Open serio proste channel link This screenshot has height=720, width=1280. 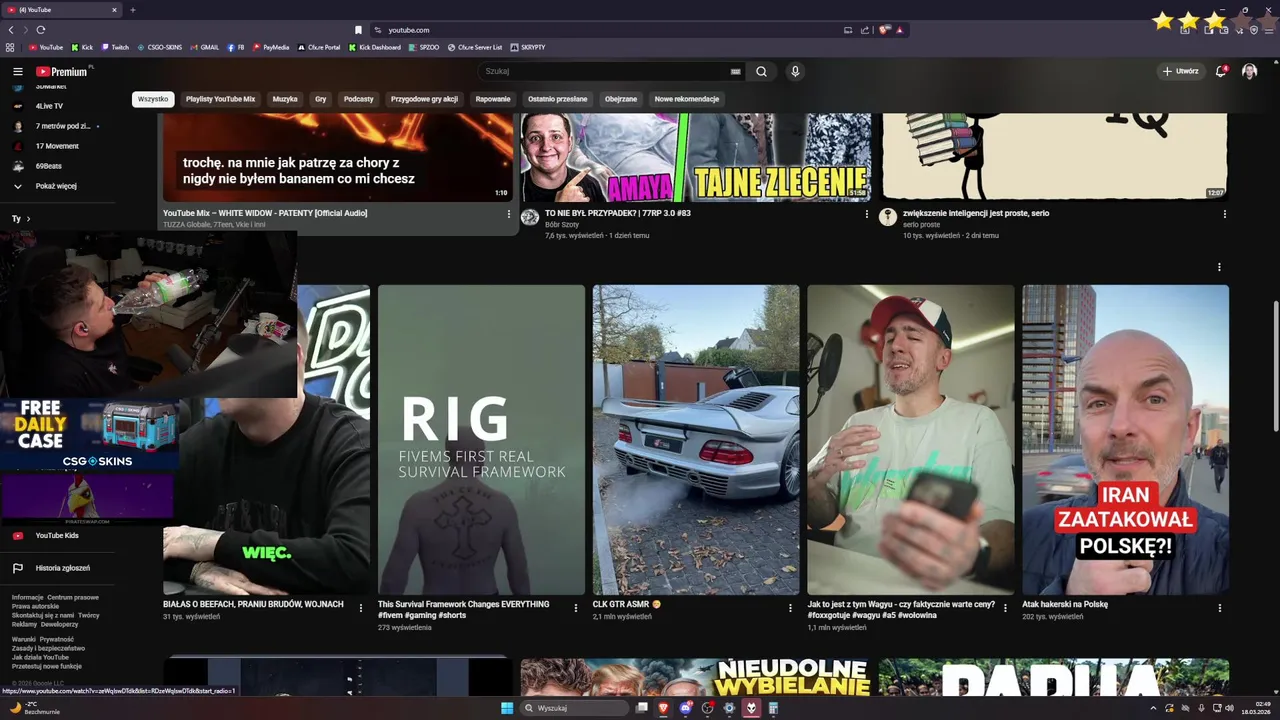pos(921,225)
